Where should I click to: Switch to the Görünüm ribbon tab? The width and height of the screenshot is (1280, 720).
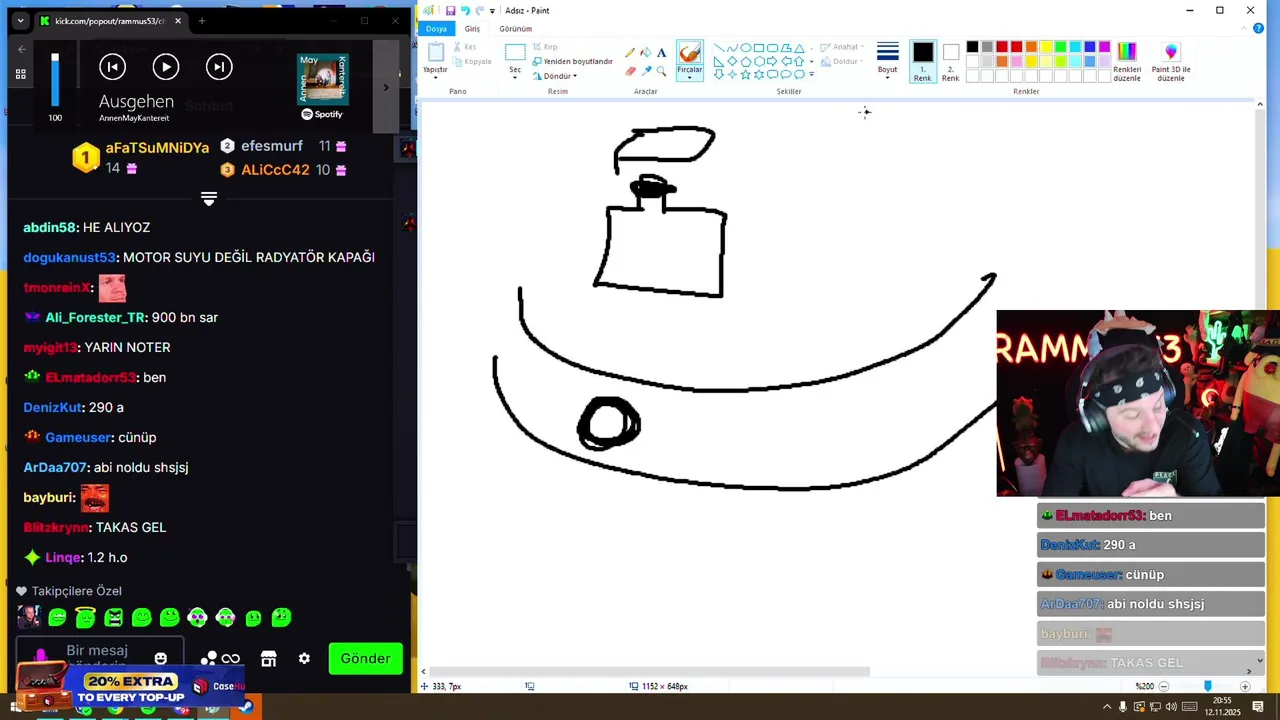pos(515,29)
